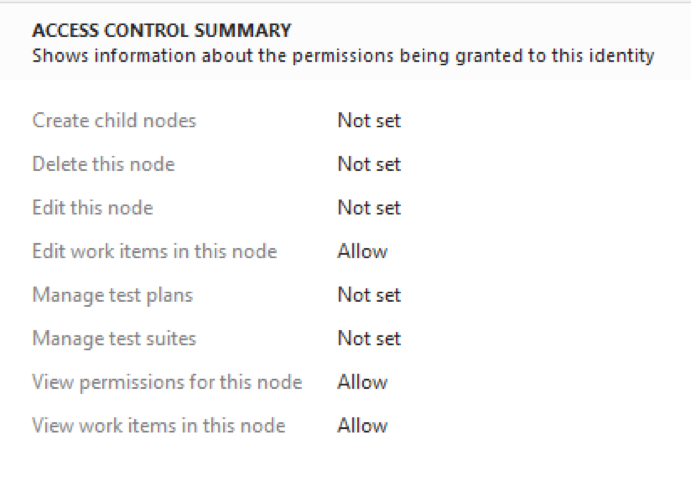691x481 pixels.
Task: Select 'View permissions for this node' label
Action: pyautogui.click(x=167, y=382)
